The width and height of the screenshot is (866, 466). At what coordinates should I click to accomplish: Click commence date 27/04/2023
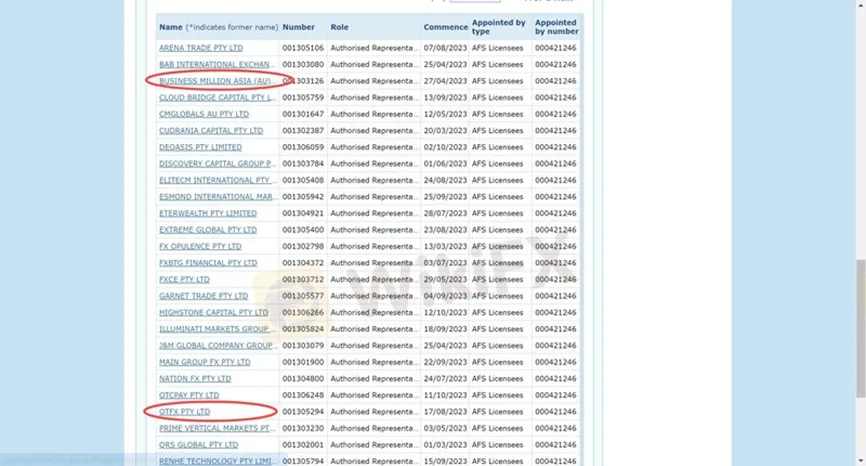445,81
